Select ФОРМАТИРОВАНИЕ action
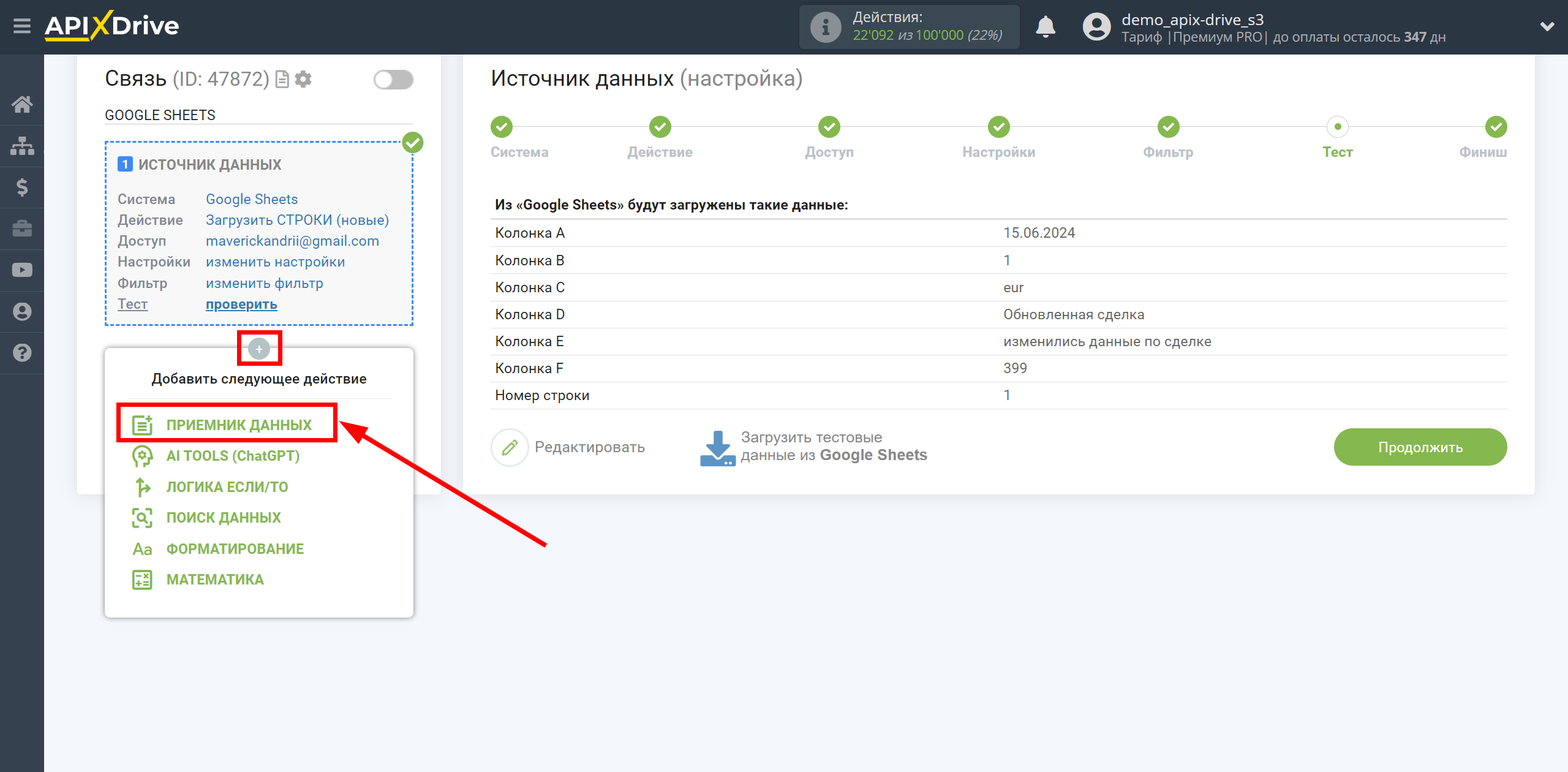This screenshot has width=1568, height=772. (x=235, y=549)
